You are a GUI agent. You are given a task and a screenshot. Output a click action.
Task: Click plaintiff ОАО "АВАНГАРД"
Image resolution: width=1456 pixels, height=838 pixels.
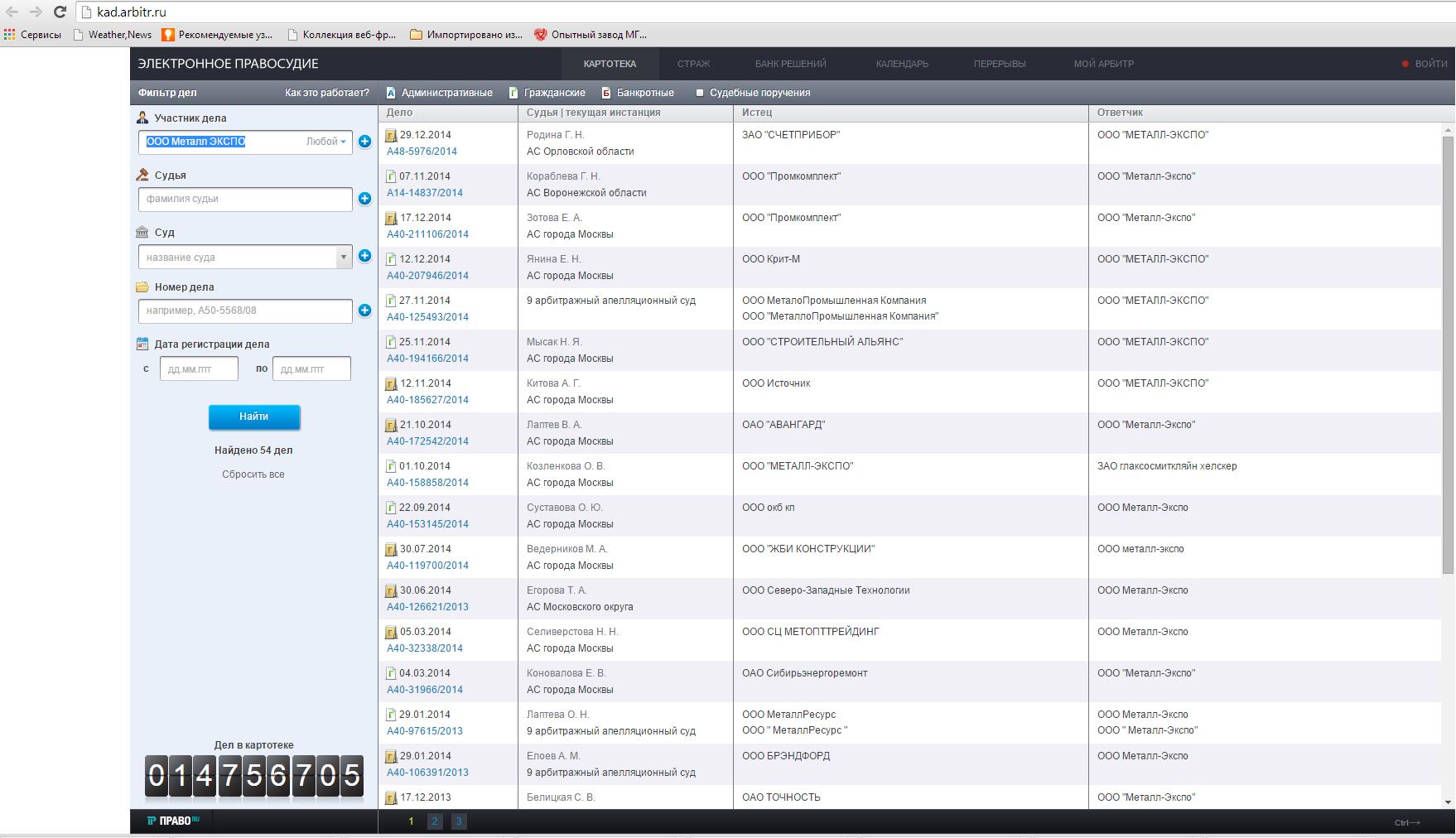[x=783, y=425]
